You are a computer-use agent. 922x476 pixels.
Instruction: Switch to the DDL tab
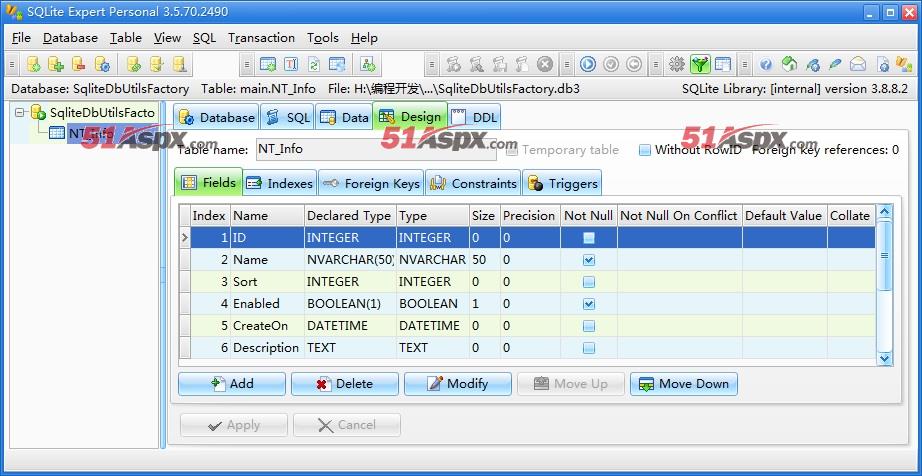coord(475,118)
